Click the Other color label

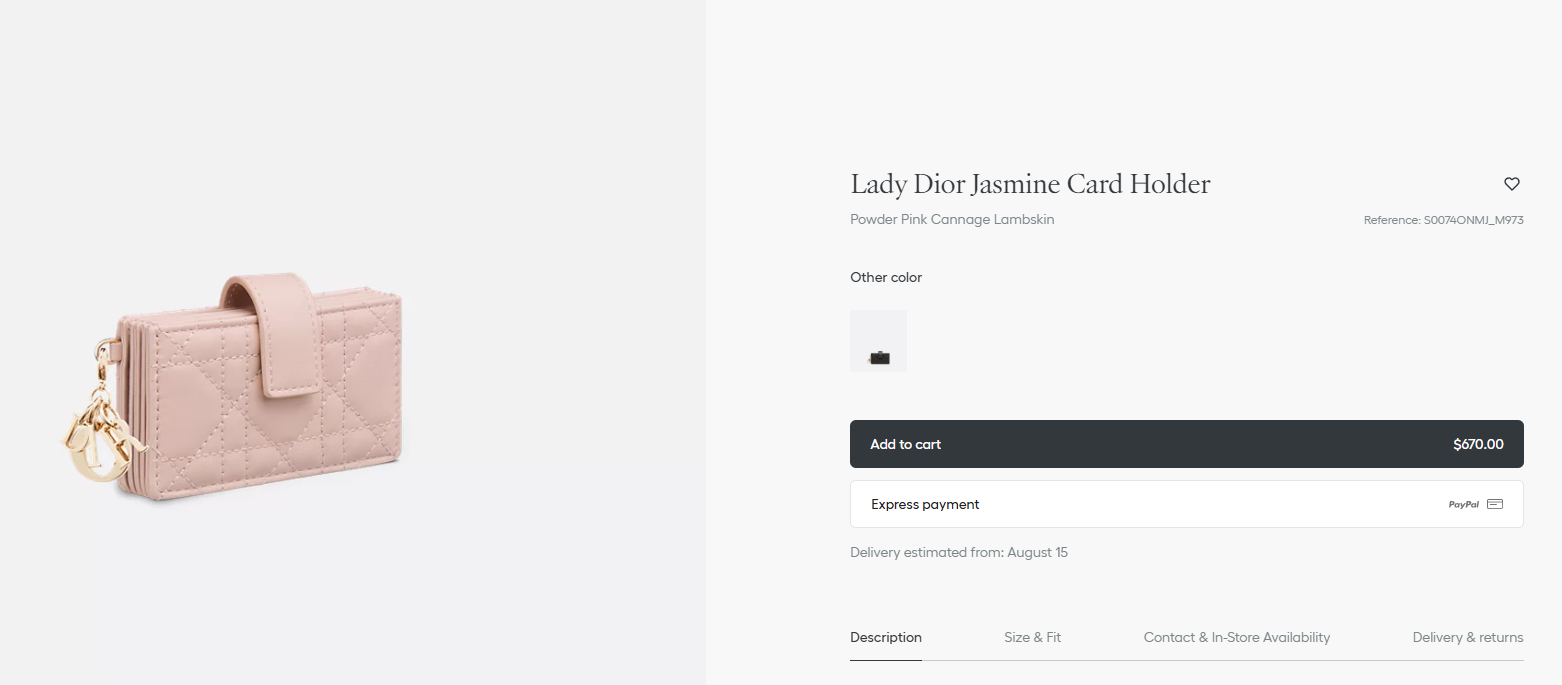tap(885, 277)
